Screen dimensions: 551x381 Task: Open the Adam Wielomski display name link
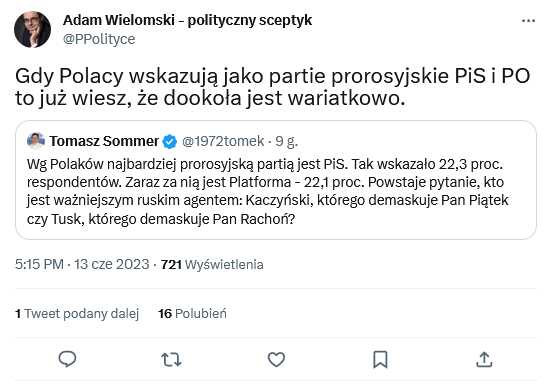pyautogui.click(x=187, y=20)
